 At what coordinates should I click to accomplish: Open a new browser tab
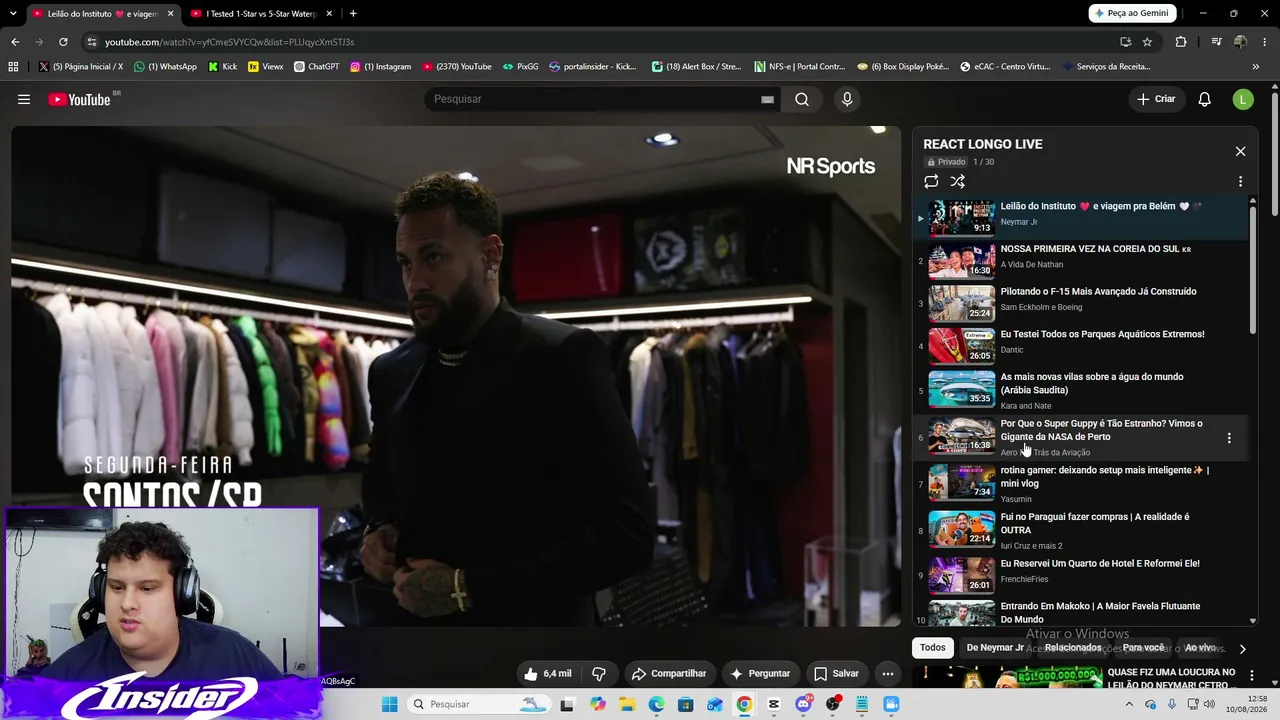pyautogui.click(x=353, y=13)
